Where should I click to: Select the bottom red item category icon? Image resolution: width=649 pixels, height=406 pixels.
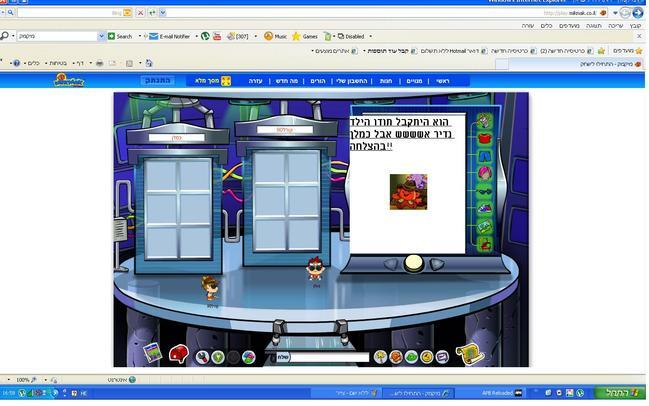pos(485,244)
